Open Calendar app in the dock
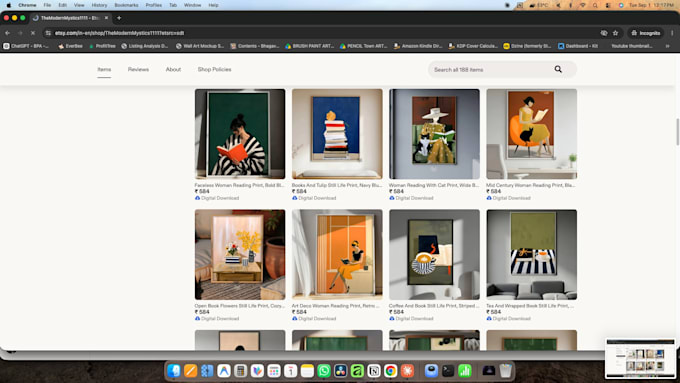 [x=291, y=370]
